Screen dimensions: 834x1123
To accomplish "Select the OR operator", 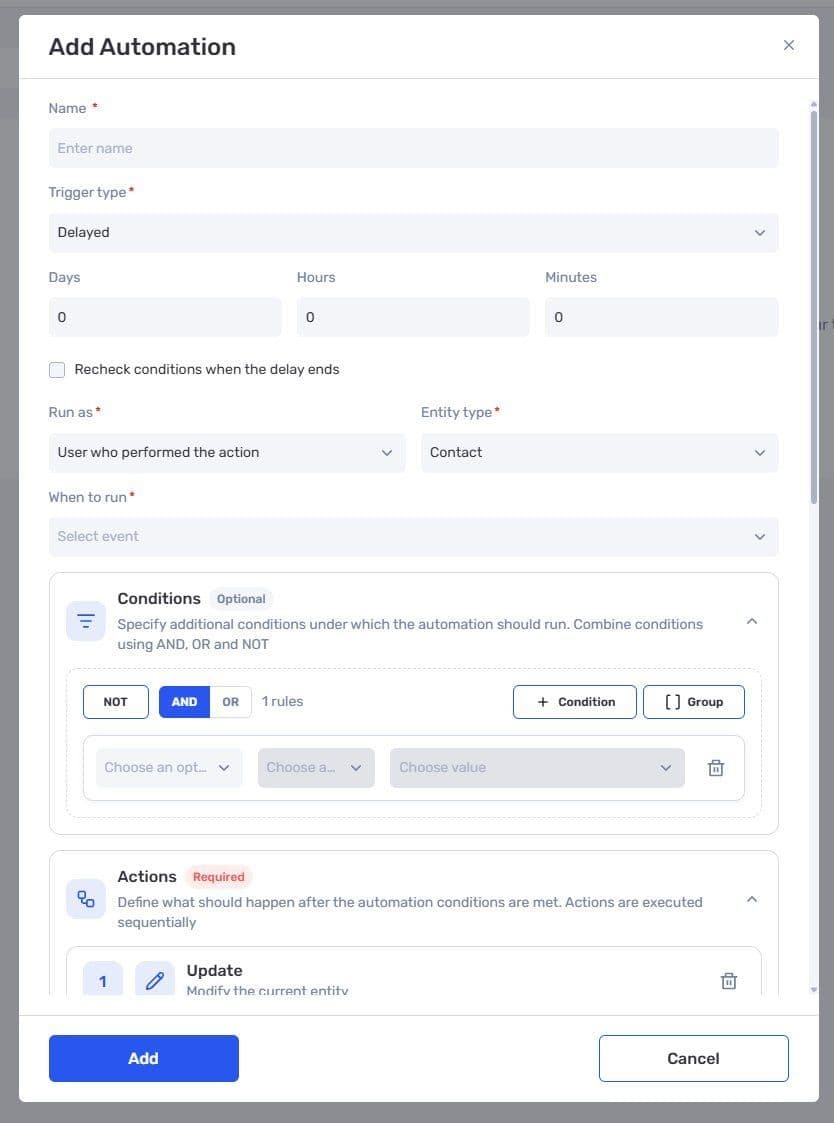I will 231,702.
